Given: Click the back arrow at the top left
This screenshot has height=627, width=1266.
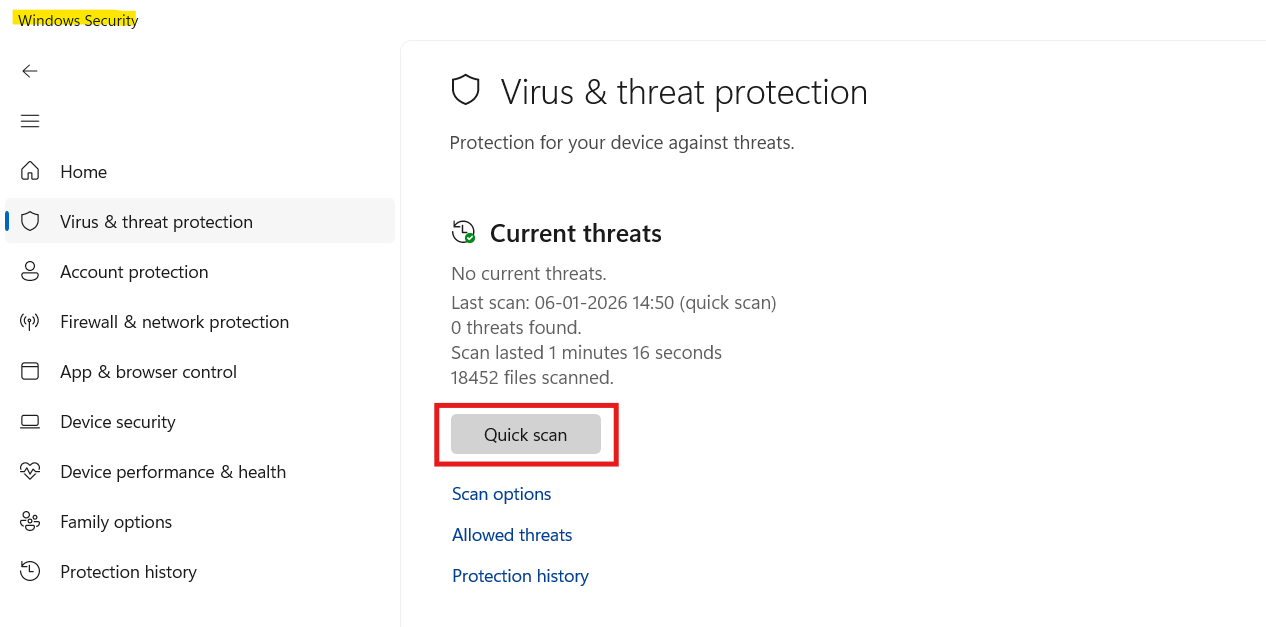Looking at the screenshot, I should [30, 71].
